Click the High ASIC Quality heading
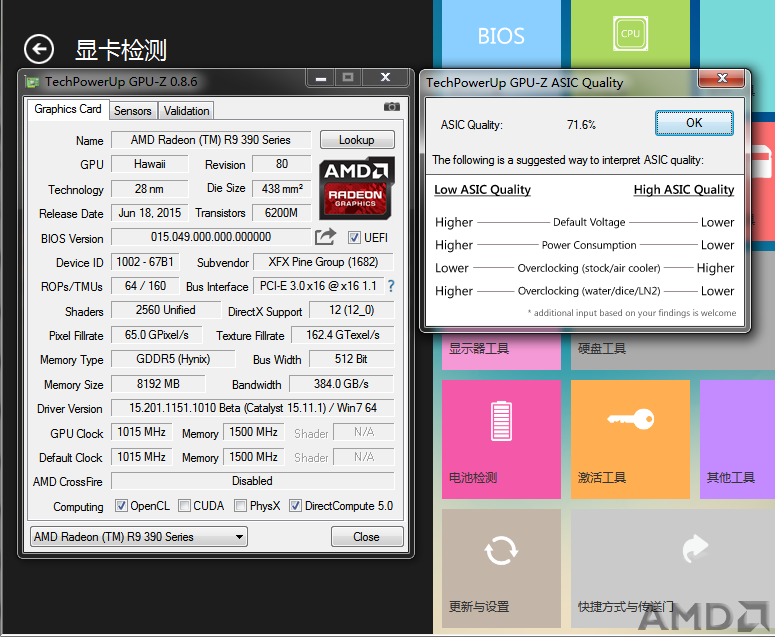Viewport: 775px width, 637px height. click(x=684, y=190)
